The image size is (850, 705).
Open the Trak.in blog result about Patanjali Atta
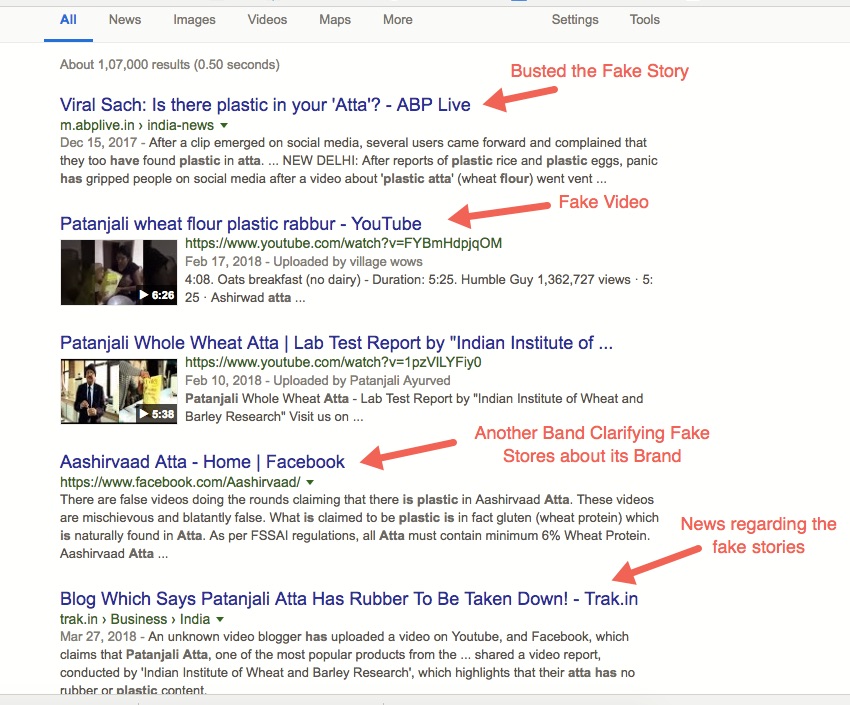(349, 599)
